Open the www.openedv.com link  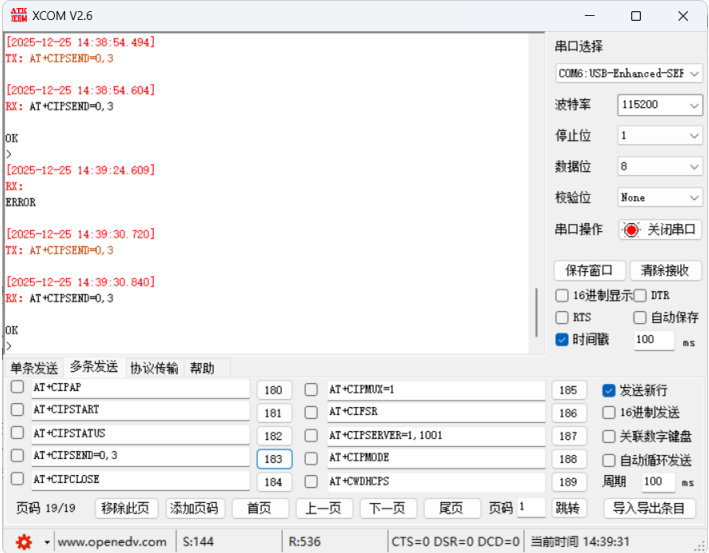pos(112,542)
